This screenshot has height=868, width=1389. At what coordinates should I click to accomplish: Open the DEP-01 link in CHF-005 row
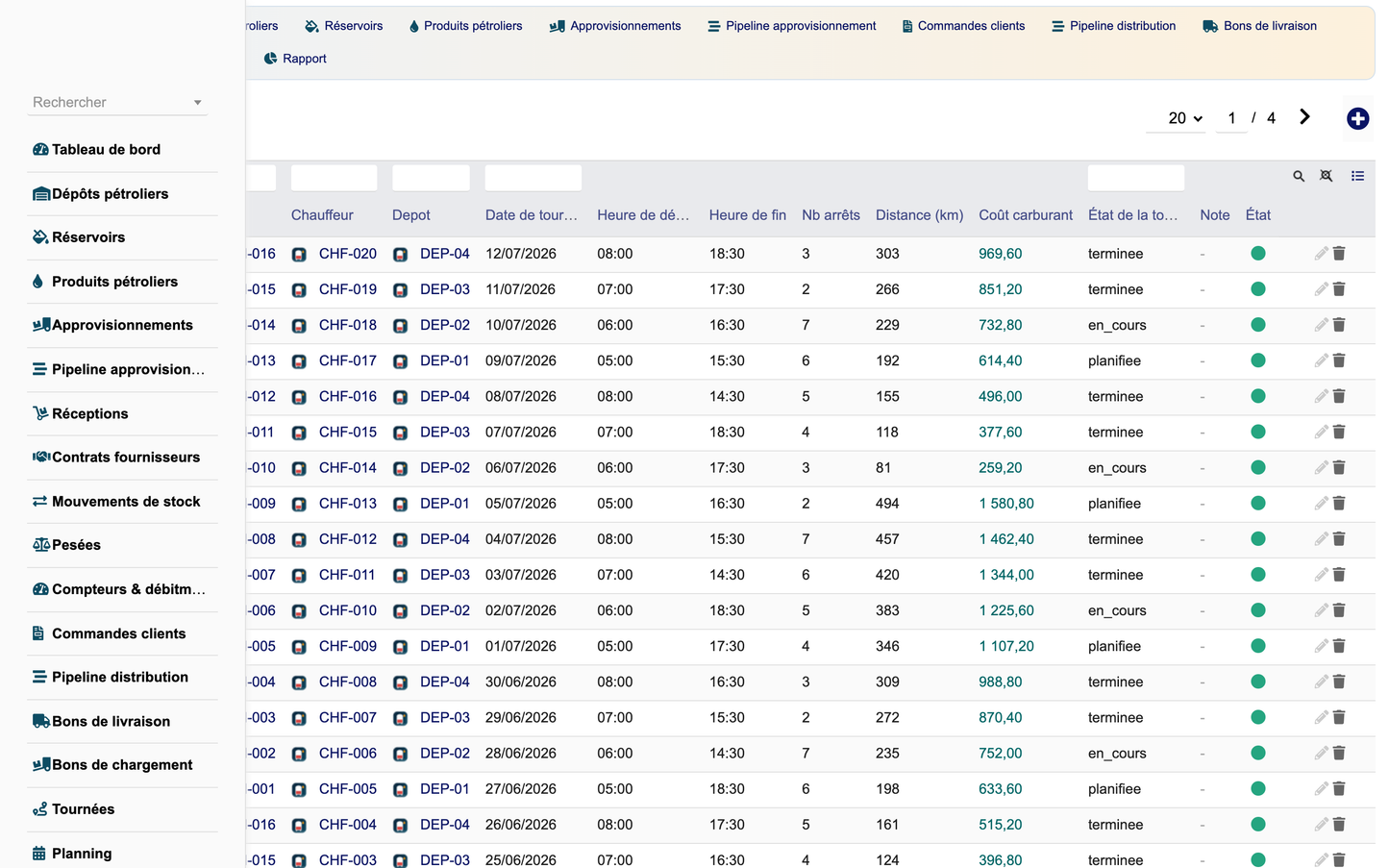(x=445, y=789)
